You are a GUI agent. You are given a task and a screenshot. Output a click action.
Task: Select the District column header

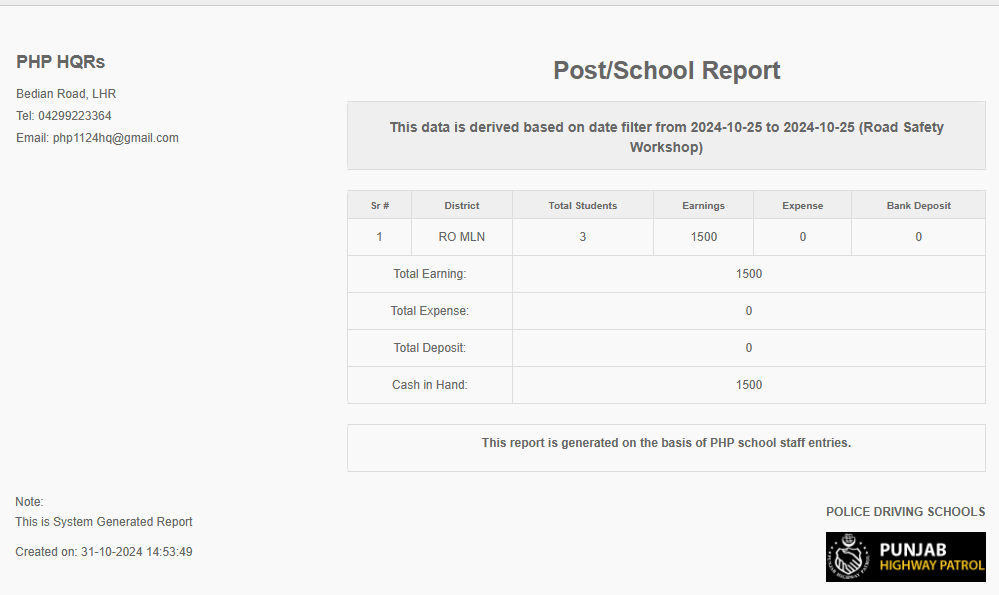pos(462,205)
